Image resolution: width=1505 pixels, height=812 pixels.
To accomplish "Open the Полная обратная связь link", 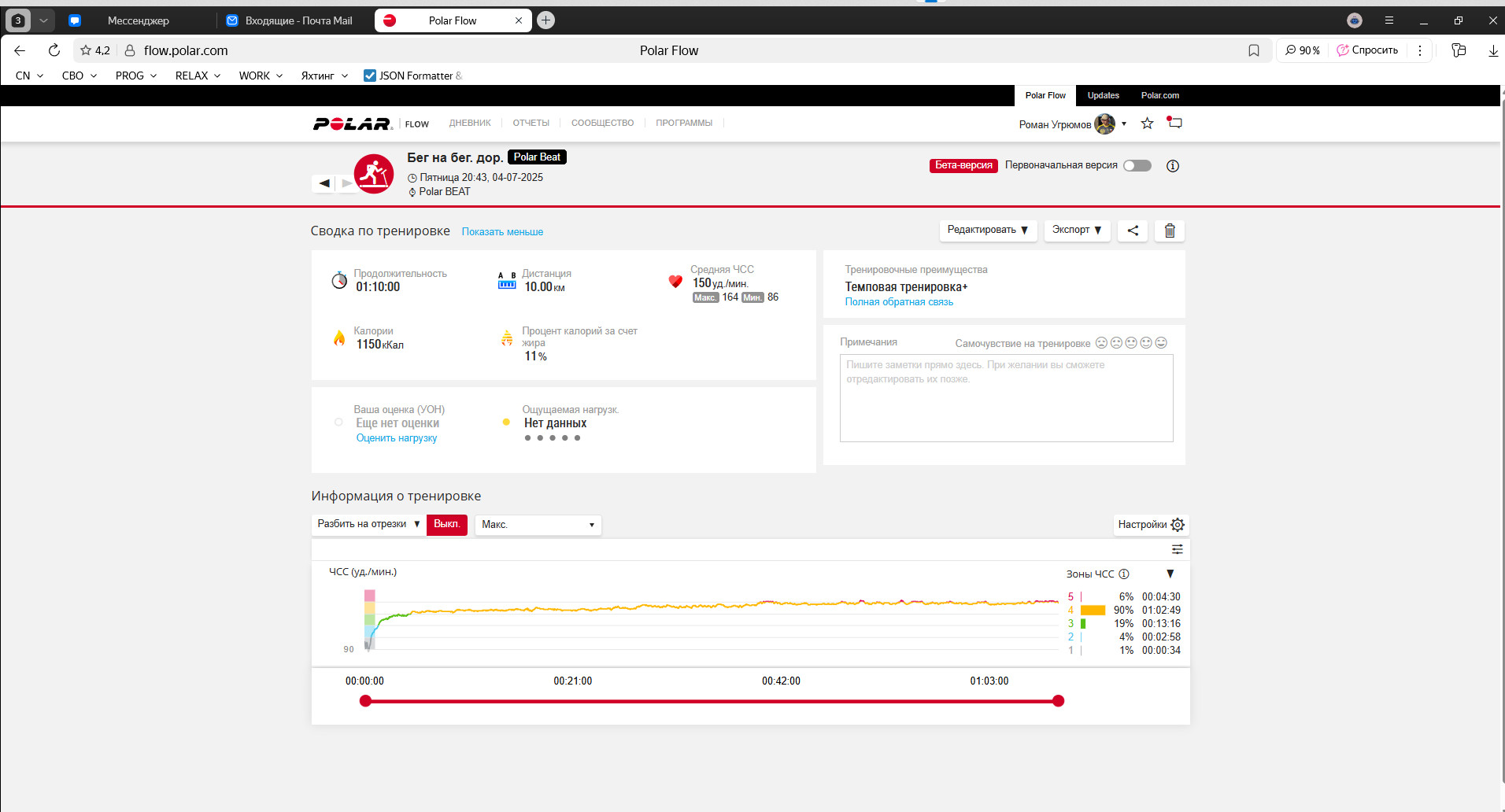I will click(899, 302).
